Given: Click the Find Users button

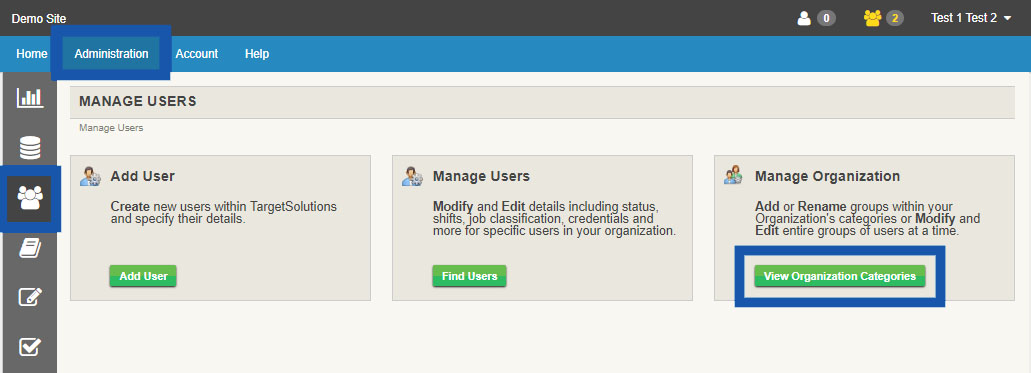Looking at the screenshot, I should pyautogui.click(x=469, y=276).
